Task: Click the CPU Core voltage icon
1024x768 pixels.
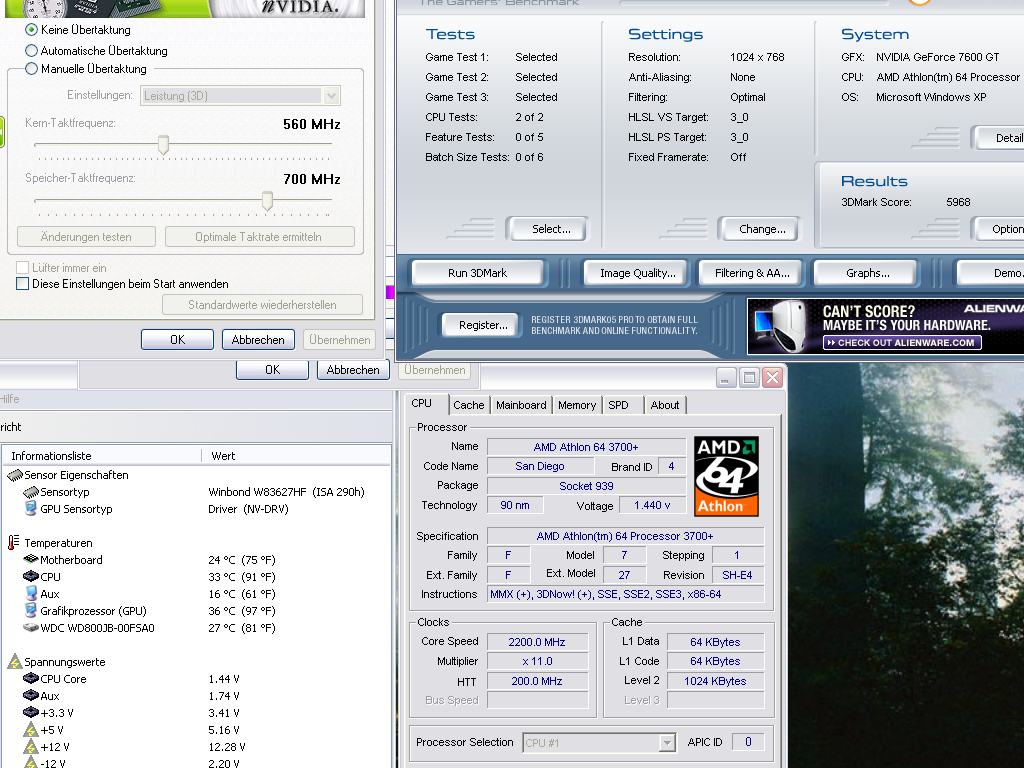Action: (x=31, y=678)
